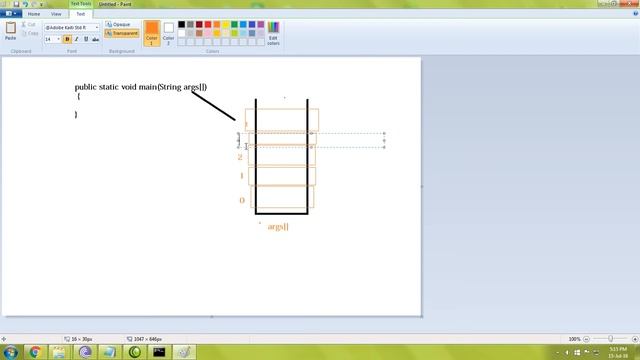The height and width of the screenshot is (360, 640).
Task: Pick the orange color swatch
Action: [x=217, y=24]
